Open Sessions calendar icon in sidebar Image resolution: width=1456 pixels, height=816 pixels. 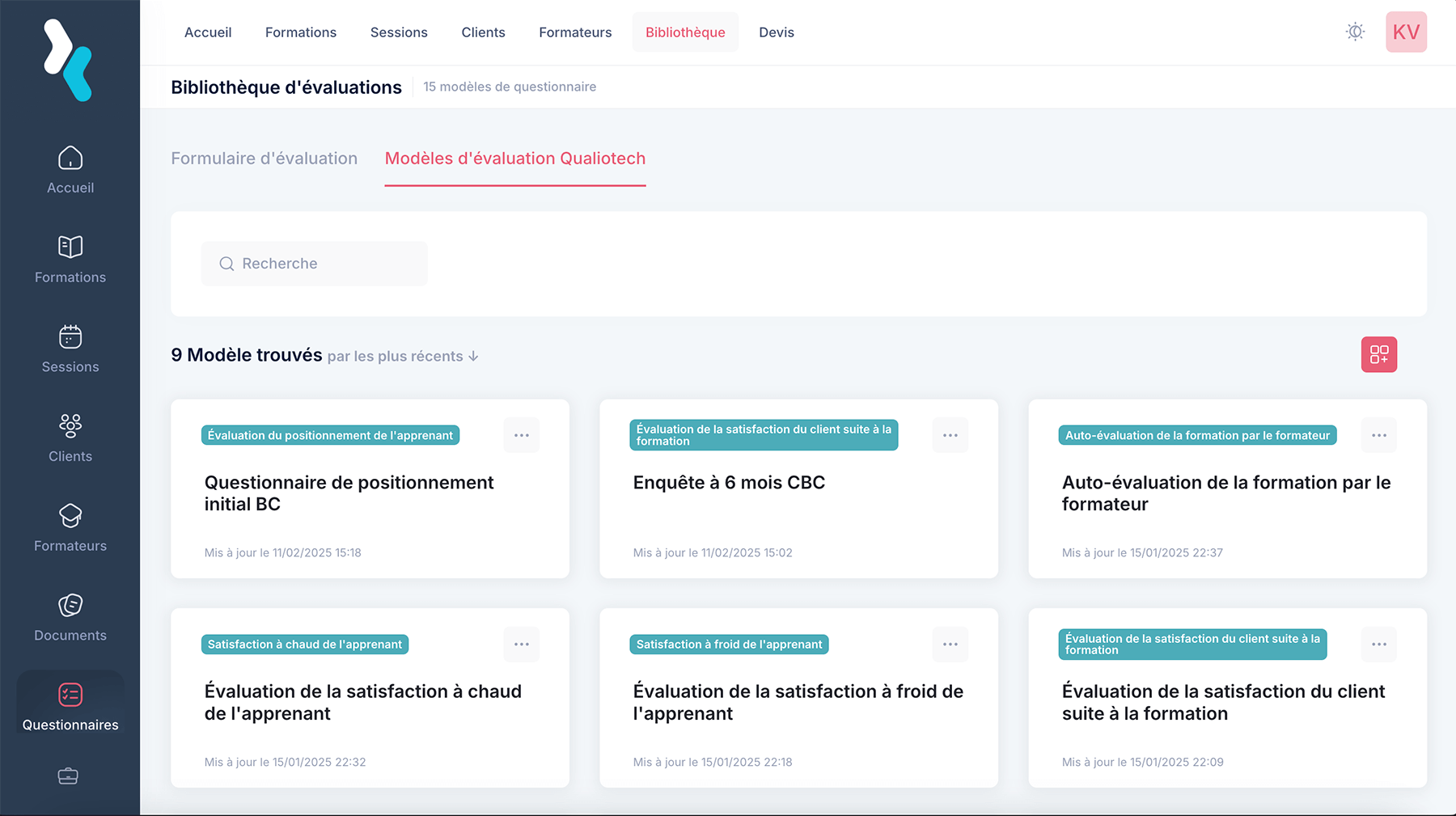70,337
